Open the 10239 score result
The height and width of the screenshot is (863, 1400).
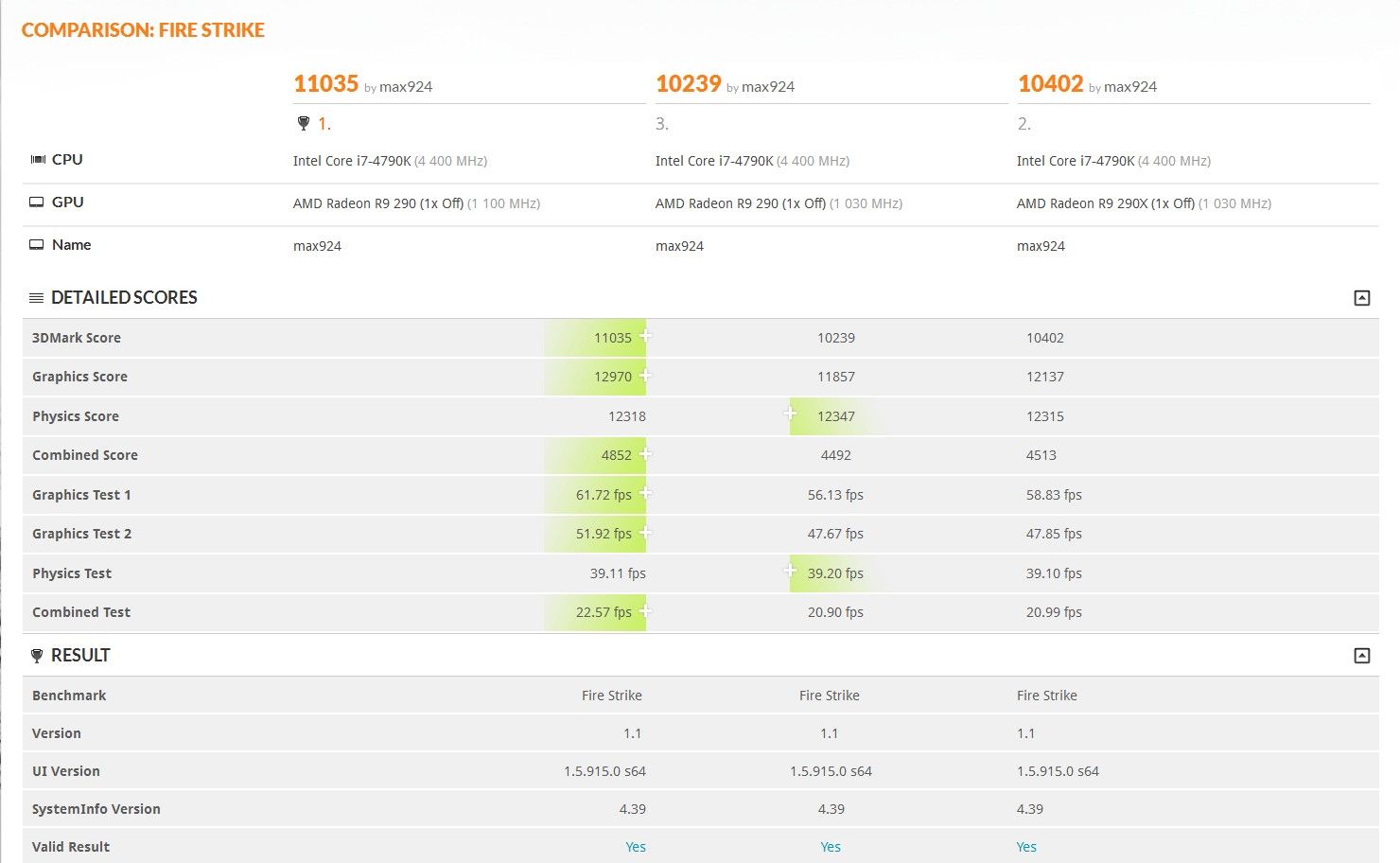pos(689,84)
